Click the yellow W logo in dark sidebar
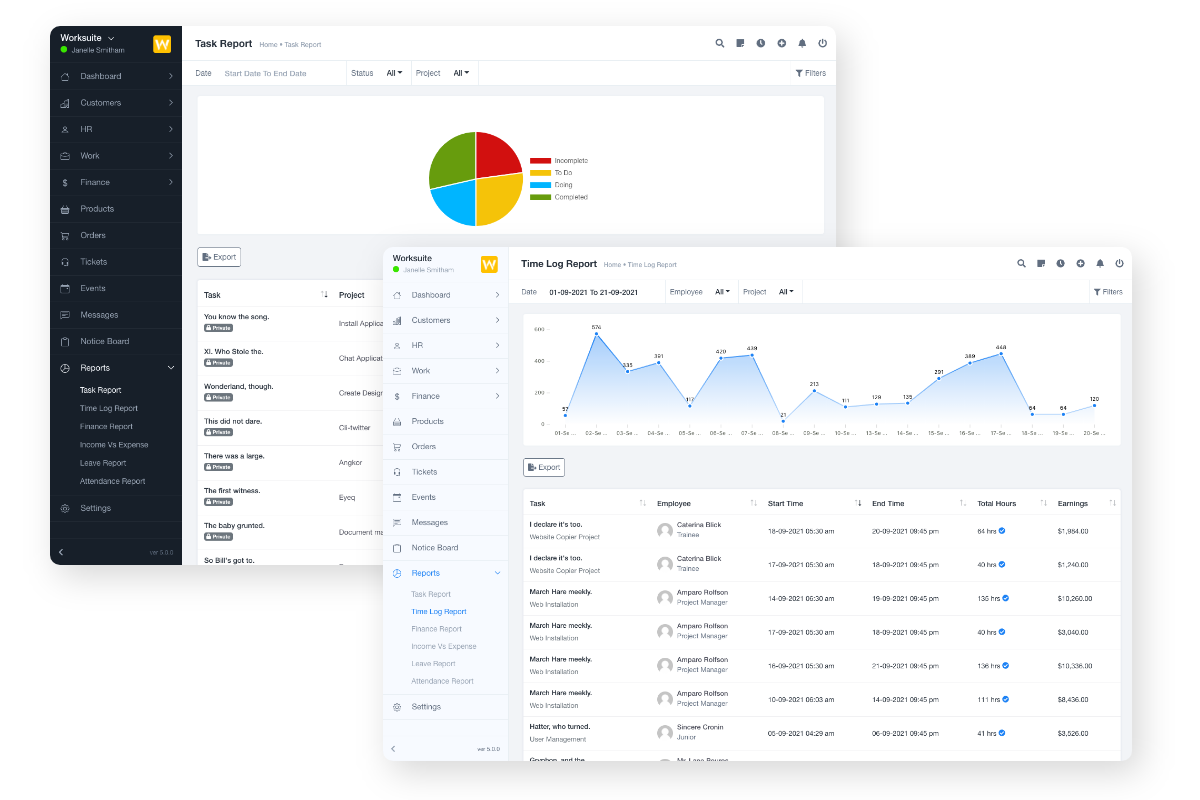The width and height of the screenshot is (1200, 800). point(161,44)
